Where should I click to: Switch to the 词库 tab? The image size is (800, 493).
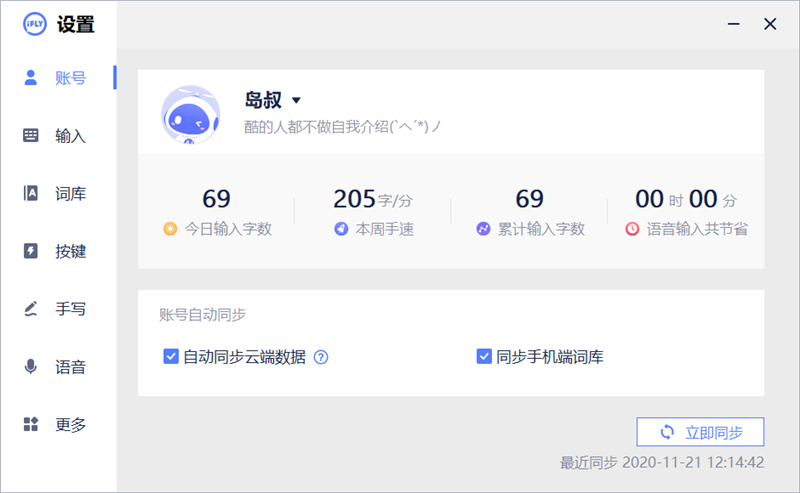[70, 193]
